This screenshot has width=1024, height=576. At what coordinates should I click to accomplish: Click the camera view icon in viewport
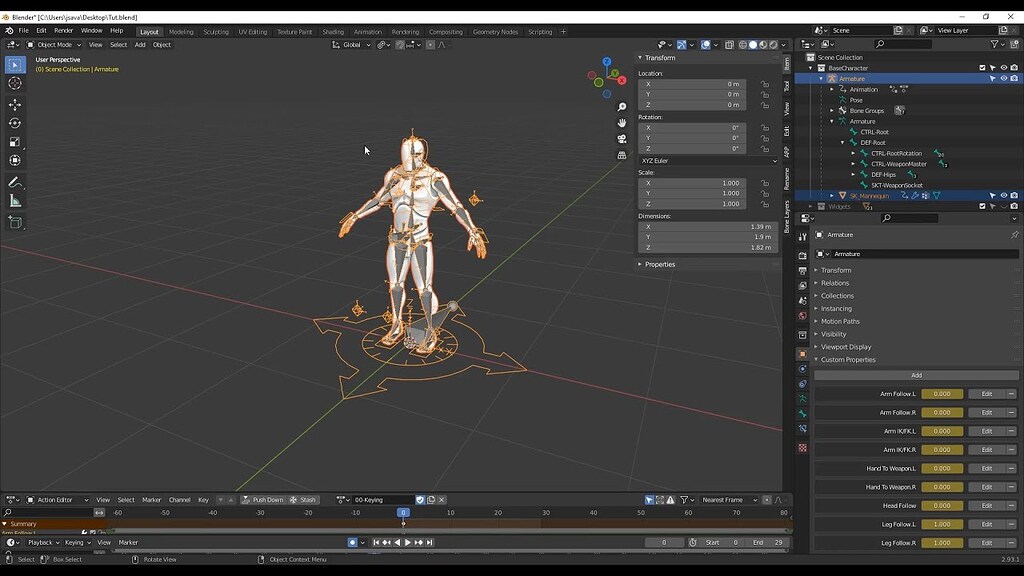(622, 139)
